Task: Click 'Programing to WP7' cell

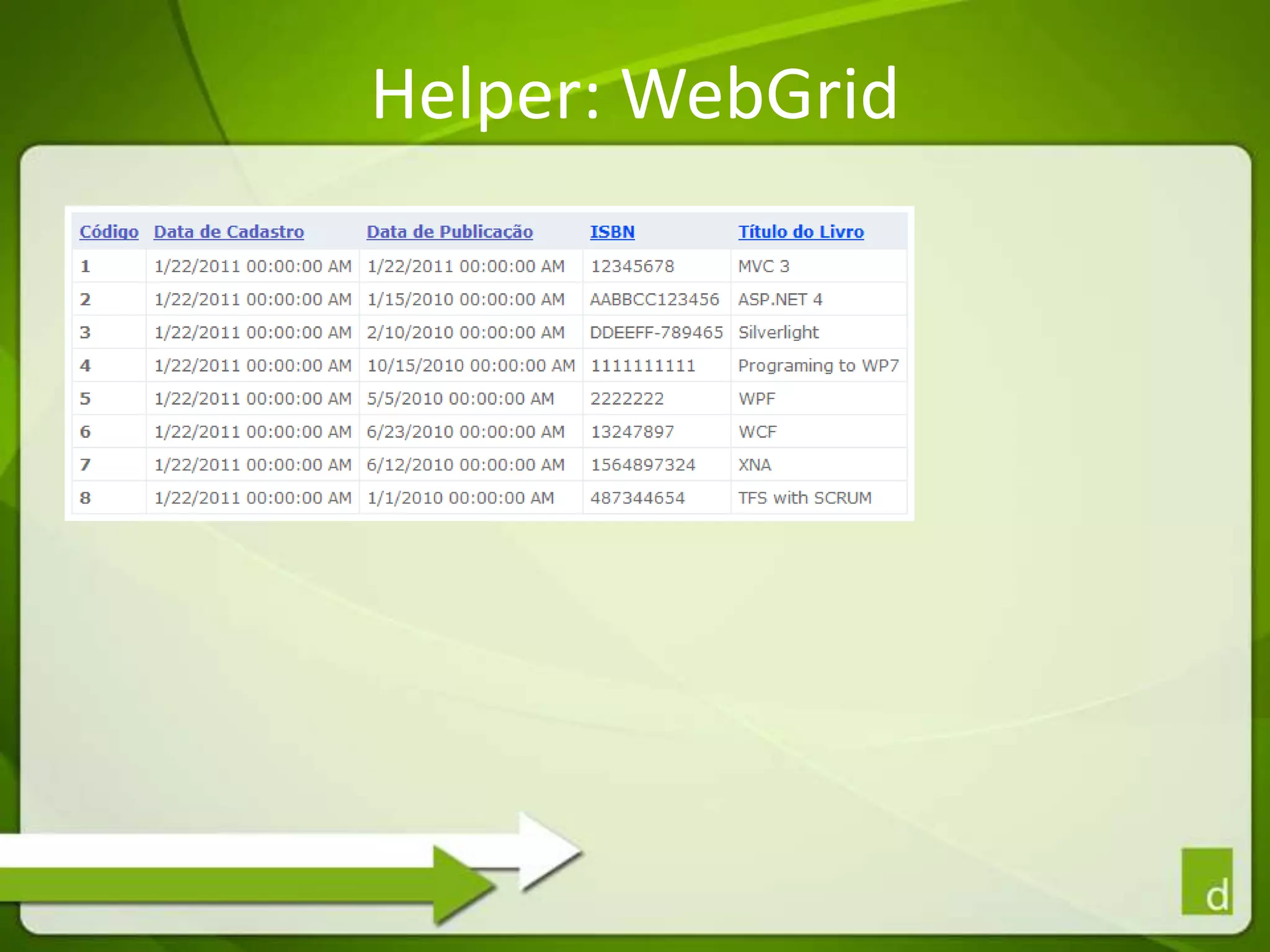Action: tap(819, 366)
